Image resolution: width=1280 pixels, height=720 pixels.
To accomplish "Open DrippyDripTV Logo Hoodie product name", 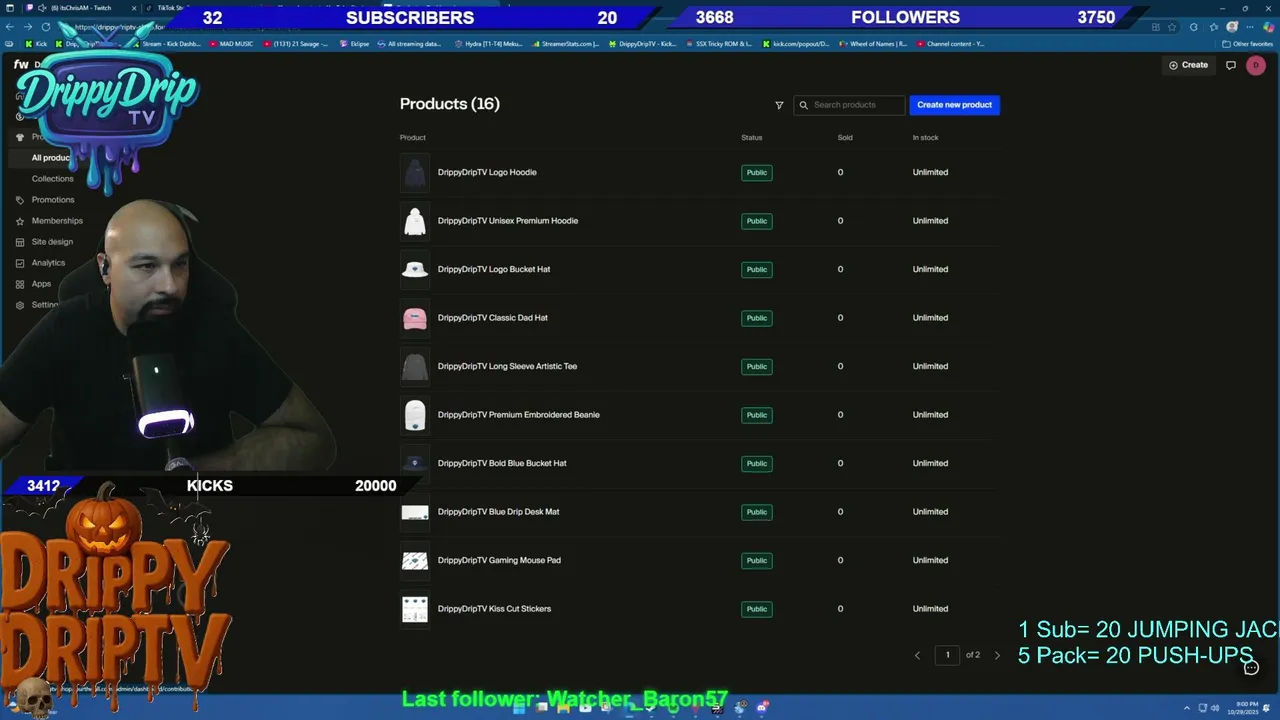I will [x=487, y=172].
